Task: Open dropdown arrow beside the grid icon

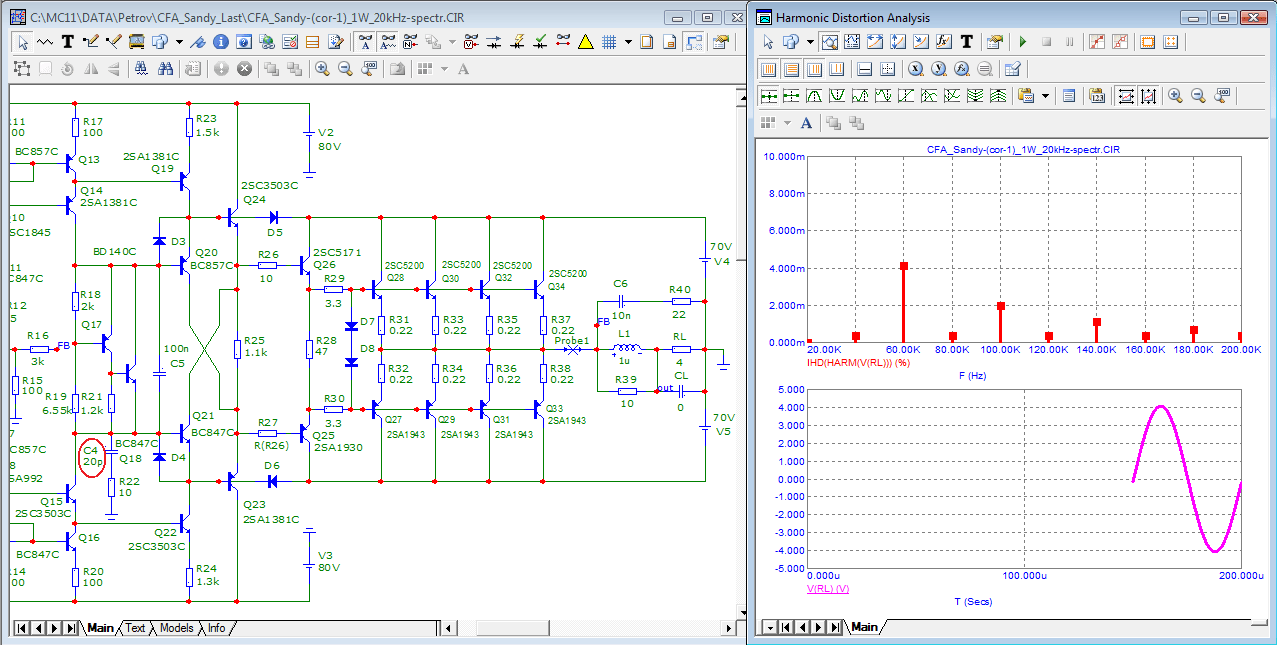Action: (x=628, y=42)
